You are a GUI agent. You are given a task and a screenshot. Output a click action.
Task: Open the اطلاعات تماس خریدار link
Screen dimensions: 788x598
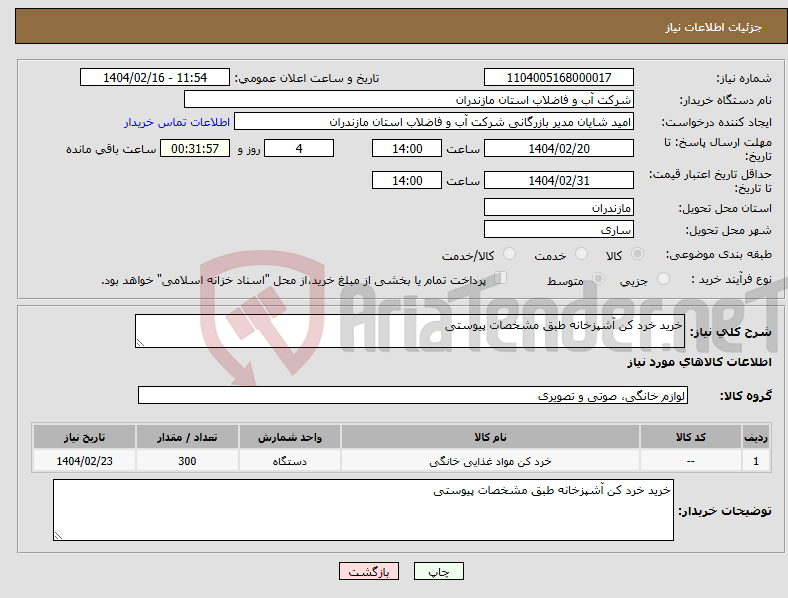coord(177,122)
